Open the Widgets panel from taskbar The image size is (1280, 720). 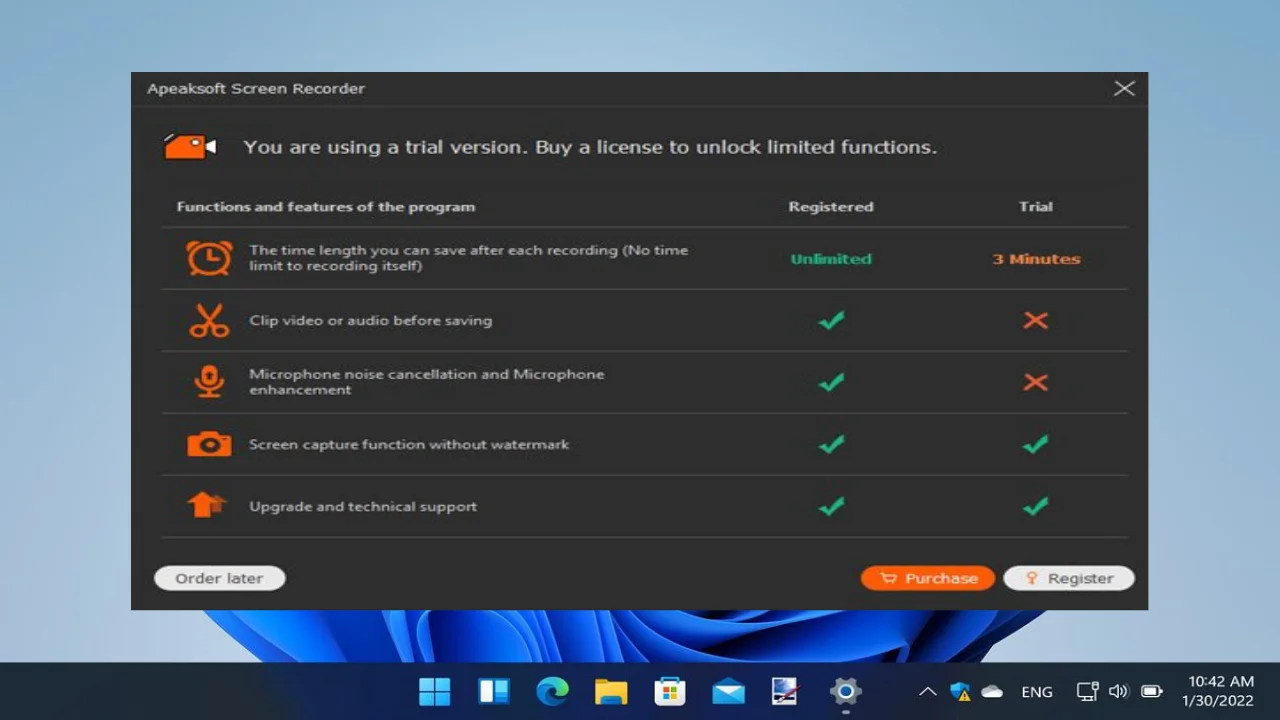coord(494,691)
